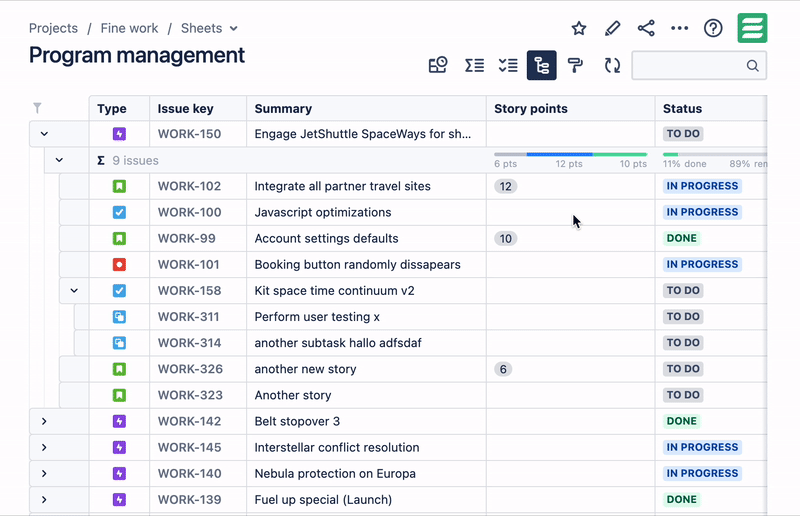Click the pencil edit icon
Screen dimensions: 800x516
612,28
